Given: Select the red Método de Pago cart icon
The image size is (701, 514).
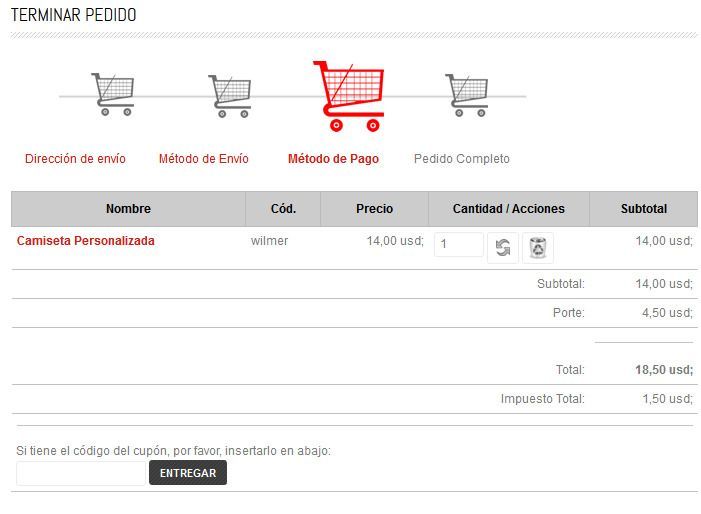Looking at the screenshot, I should pos(349,96).
